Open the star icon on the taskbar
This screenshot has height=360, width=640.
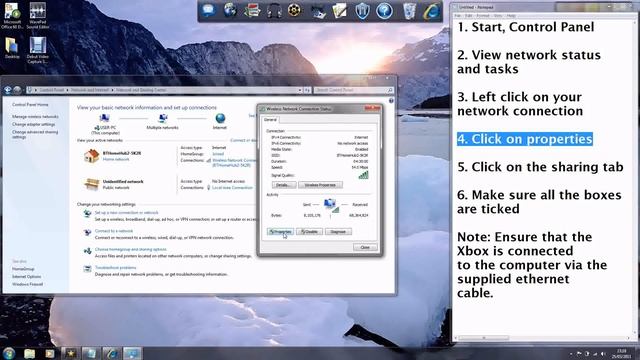70,353
